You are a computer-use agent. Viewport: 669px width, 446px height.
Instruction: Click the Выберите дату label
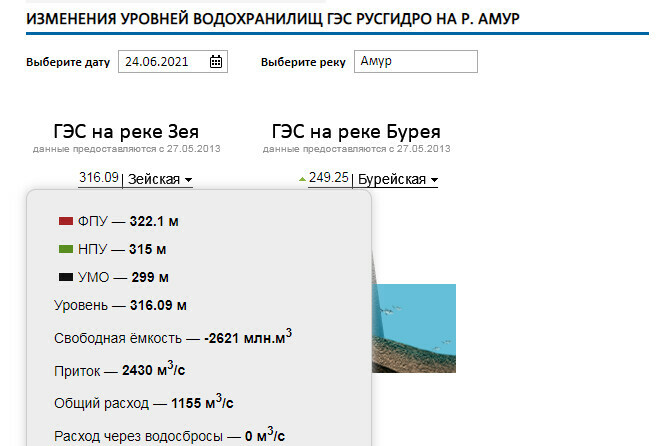(x=68, y=62)
